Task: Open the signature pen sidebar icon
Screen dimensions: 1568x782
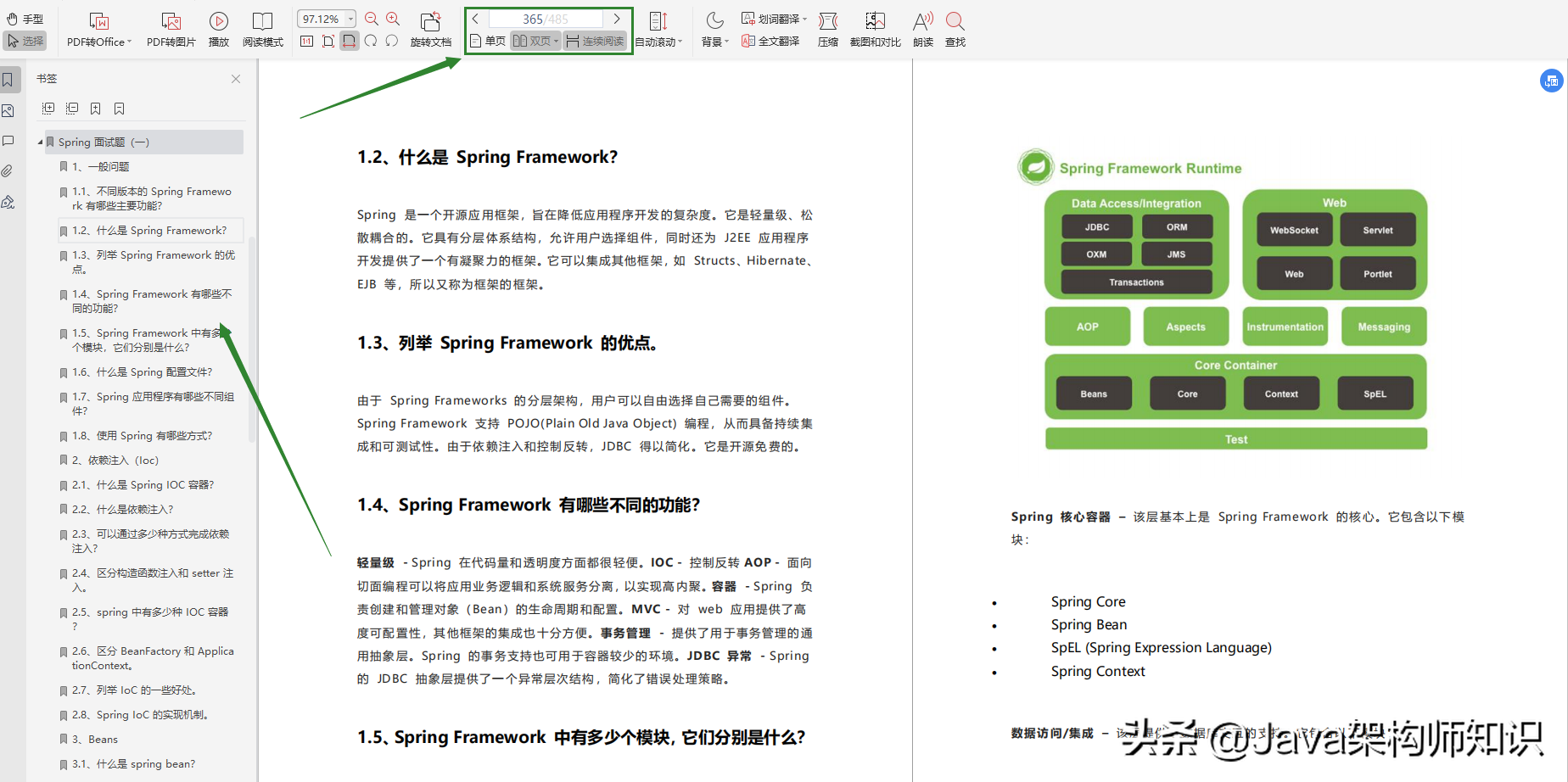Action: tap(8, 202)
